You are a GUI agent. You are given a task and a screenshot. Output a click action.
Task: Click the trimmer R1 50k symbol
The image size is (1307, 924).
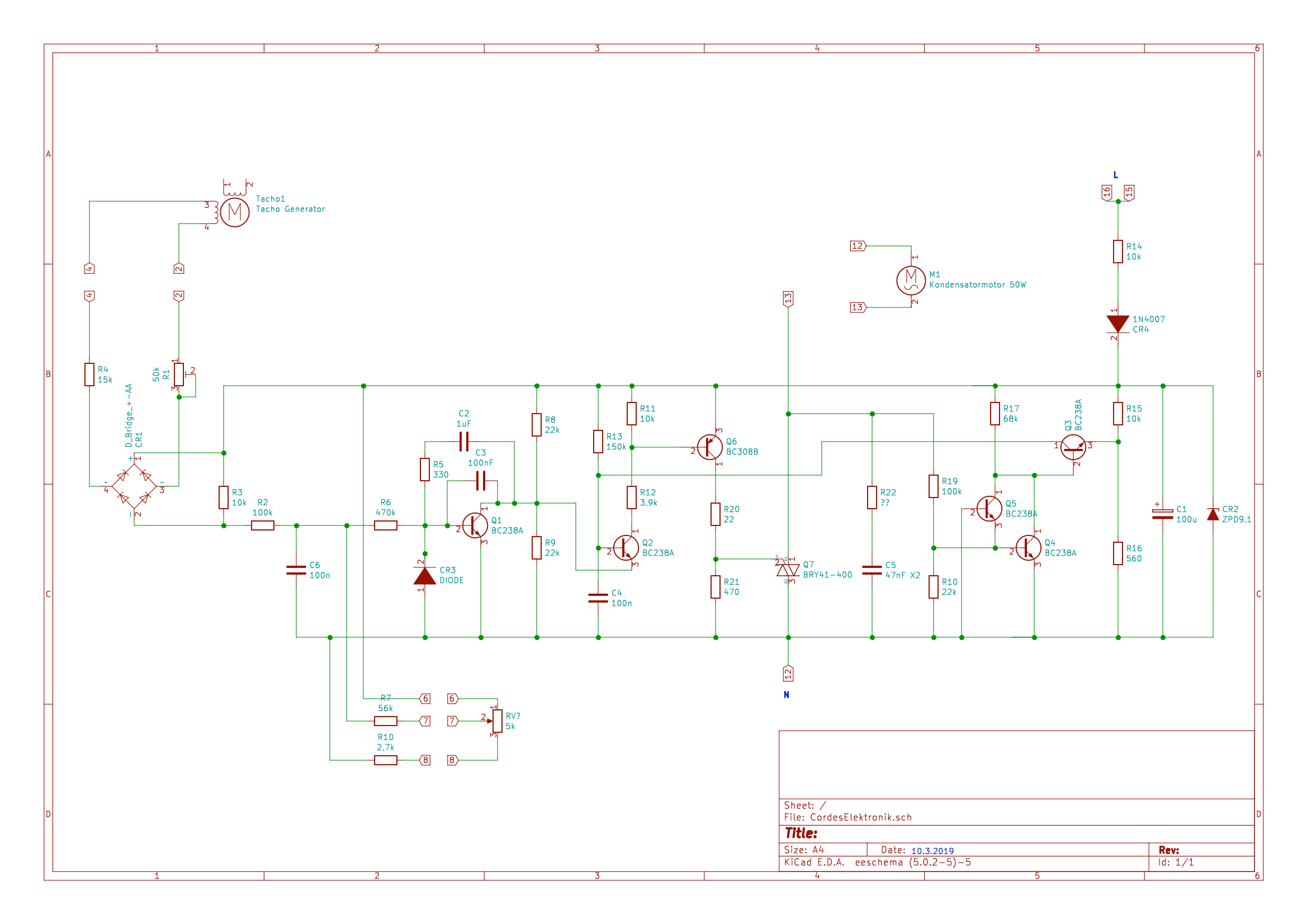tap(178, 375)
